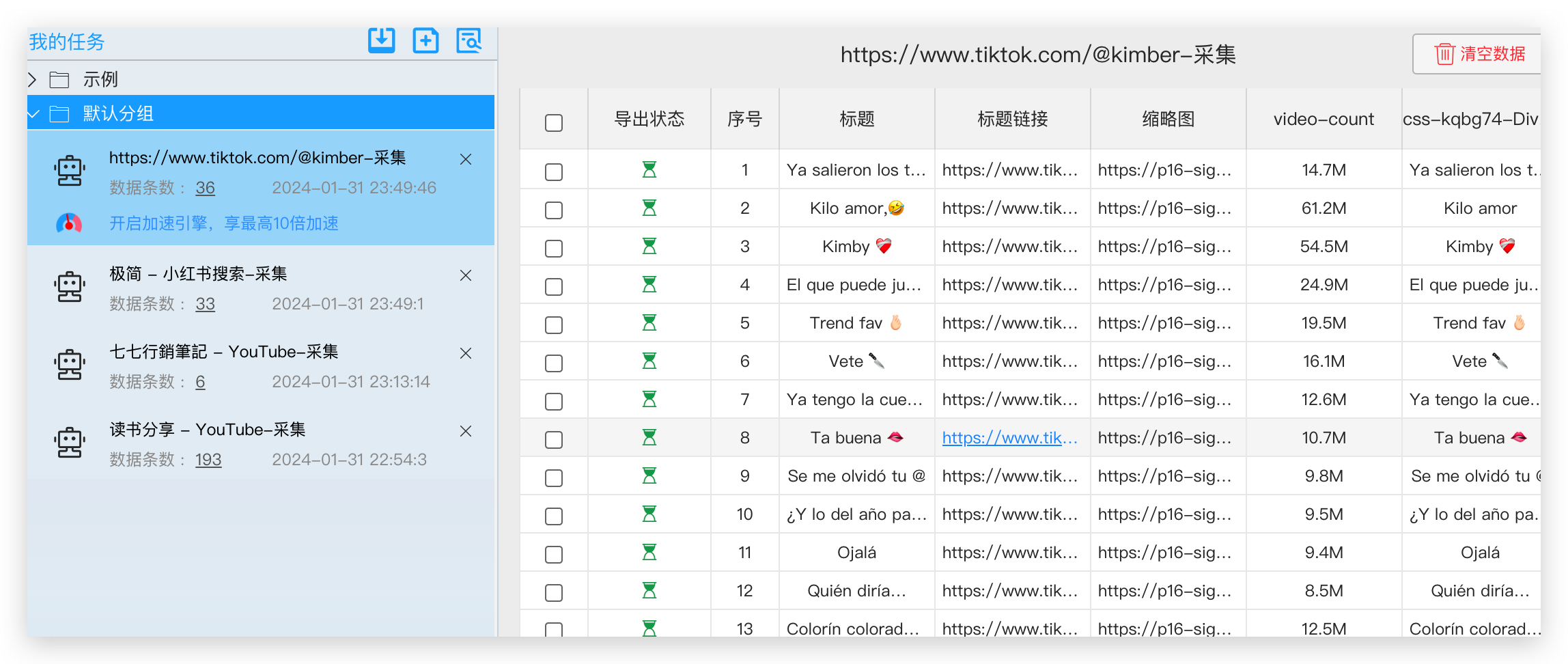
Task: Click export status hourglass in row 3
Action: pyautogui.click(x=649, y=246)
